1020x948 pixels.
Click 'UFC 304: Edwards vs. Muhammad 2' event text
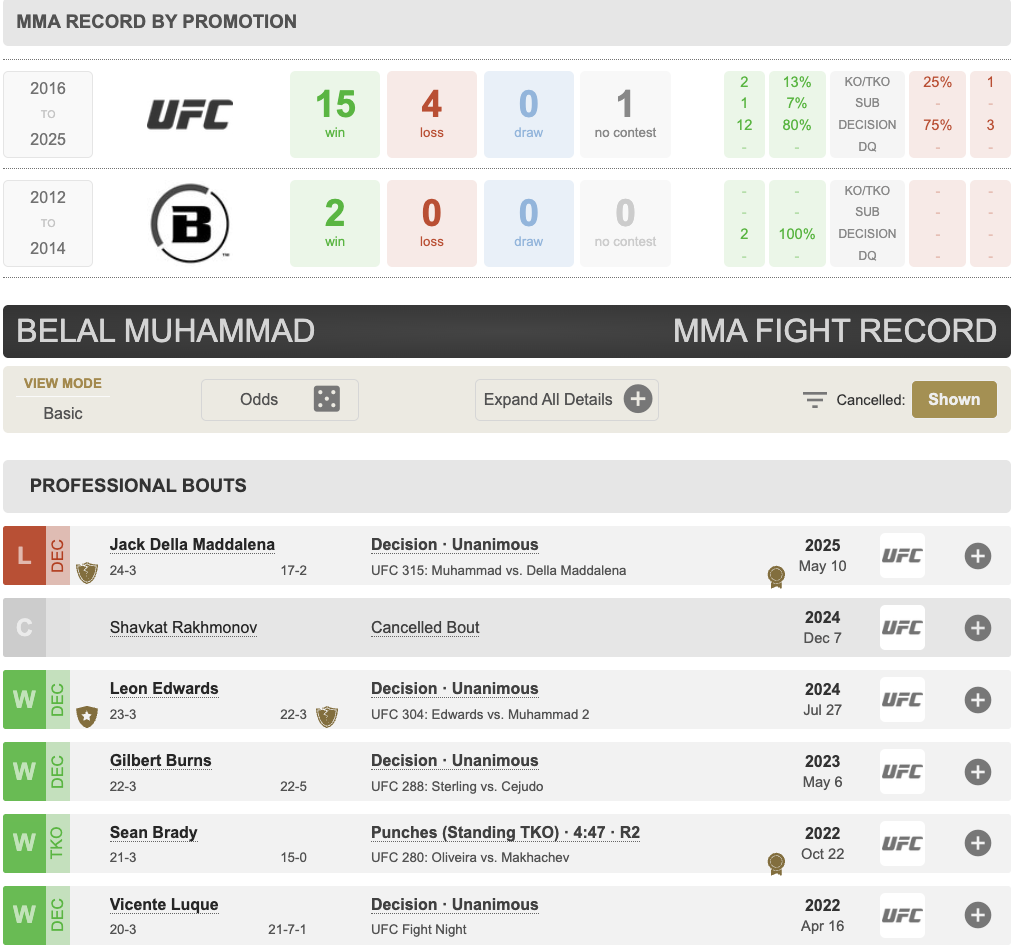point(480,714)
